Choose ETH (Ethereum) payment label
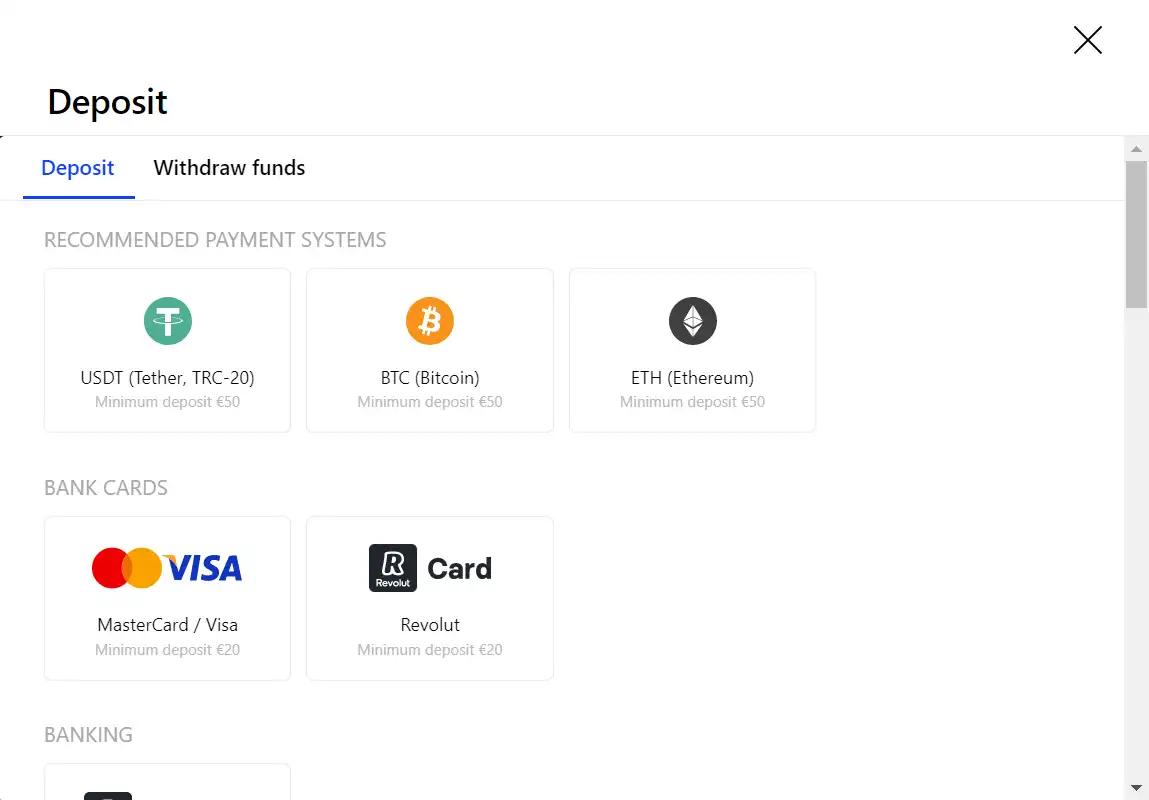 point(692,378)
